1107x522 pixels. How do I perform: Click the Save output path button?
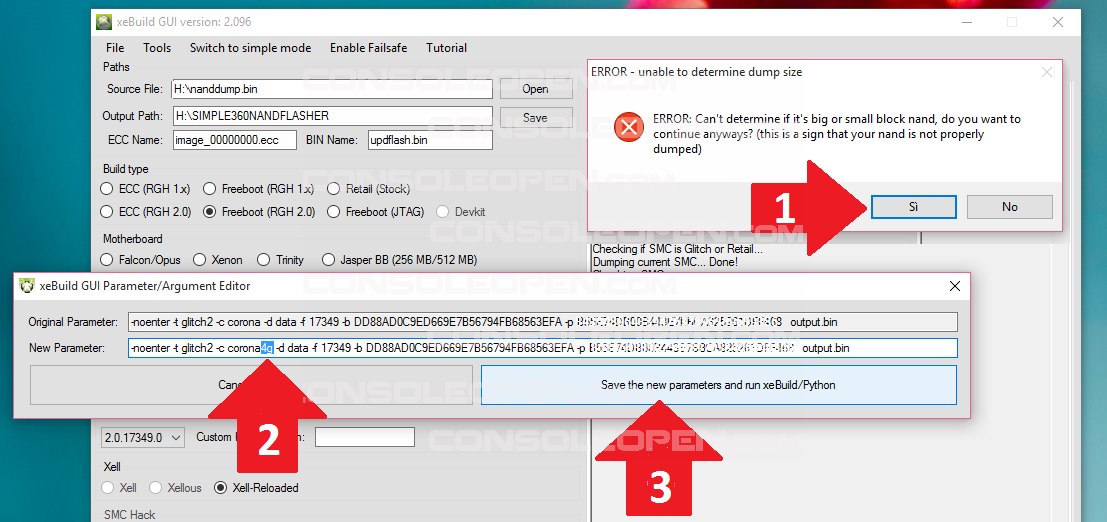[x=536, y=117]
